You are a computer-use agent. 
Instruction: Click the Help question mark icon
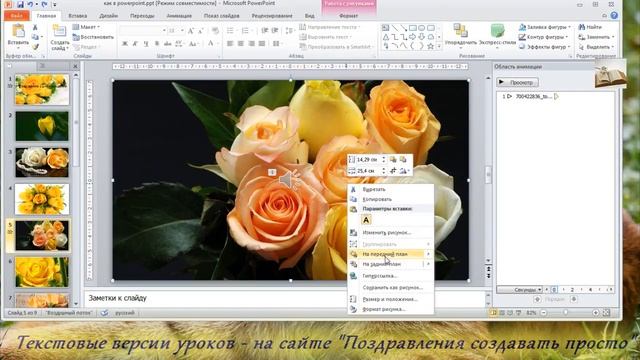point(614,16)
